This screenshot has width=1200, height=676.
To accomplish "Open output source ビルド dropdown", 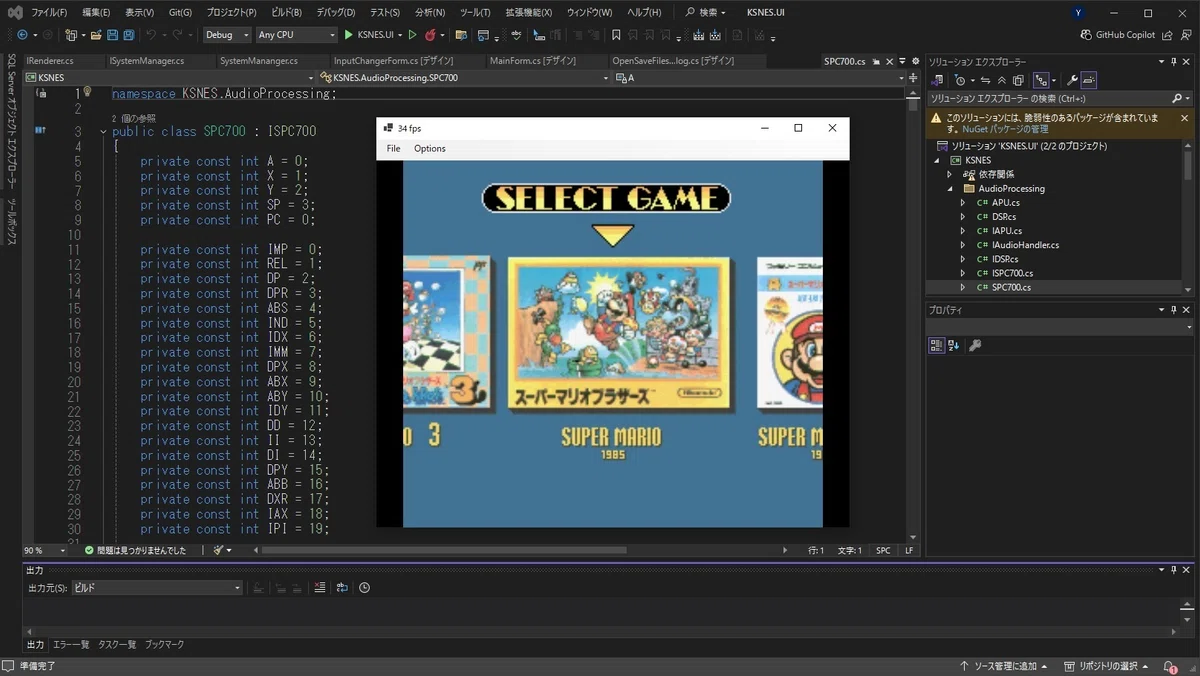I will coord(157,588).
